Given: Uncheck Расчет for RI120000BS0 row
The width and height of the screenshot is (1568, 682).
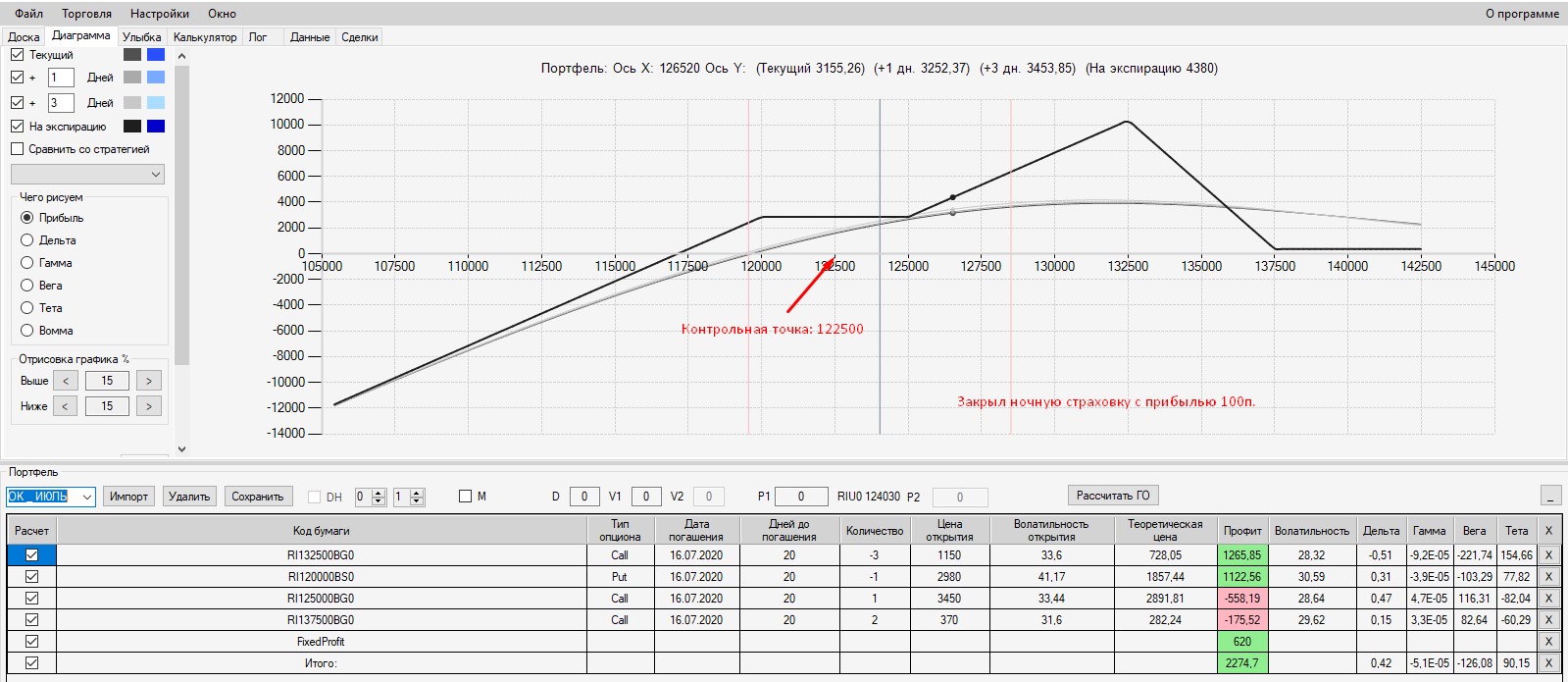Looking at the screenshot, I should point(32,577).
